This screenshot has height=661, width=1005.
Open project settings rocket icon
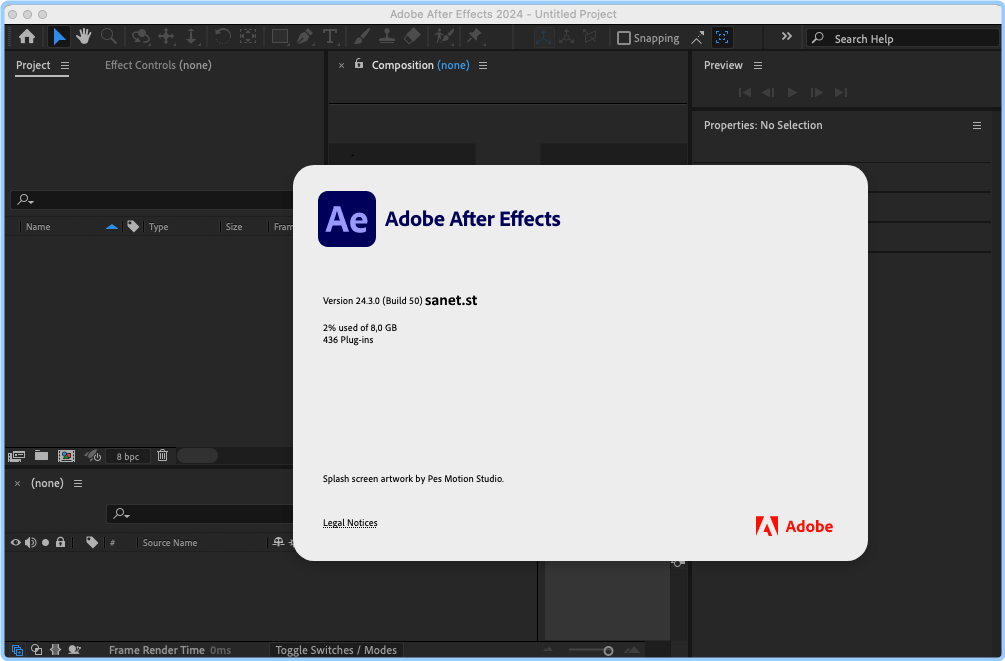tap(93, 456)
